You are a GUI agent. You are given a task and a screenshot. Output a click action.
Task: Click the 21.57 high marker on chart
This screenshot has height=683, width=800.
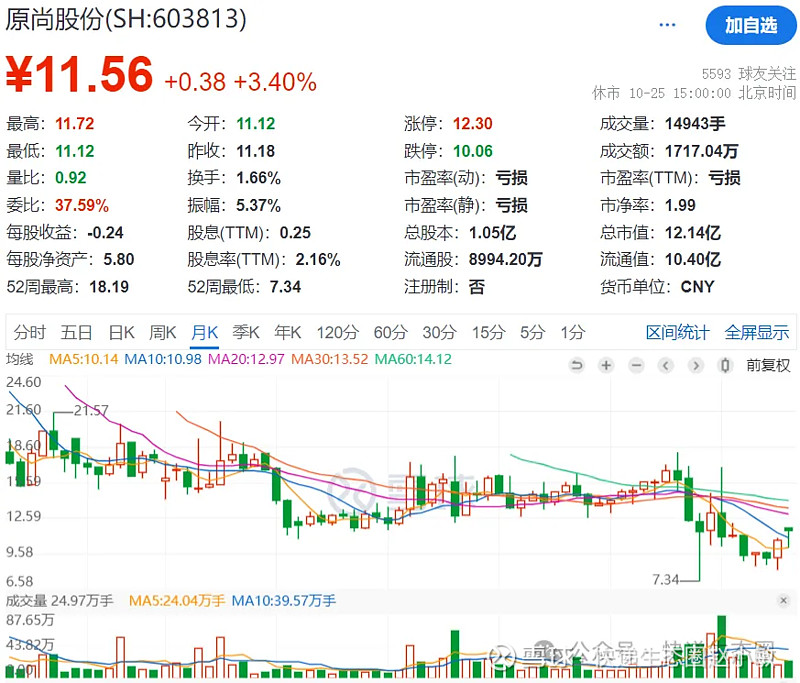coord(91,411)
